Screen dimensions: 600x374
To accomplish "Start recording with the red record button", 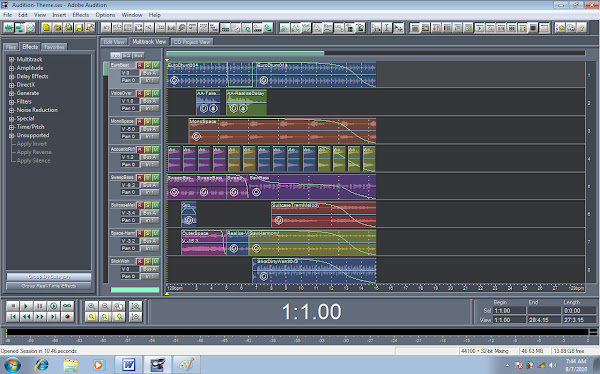I will coord(67,317).
